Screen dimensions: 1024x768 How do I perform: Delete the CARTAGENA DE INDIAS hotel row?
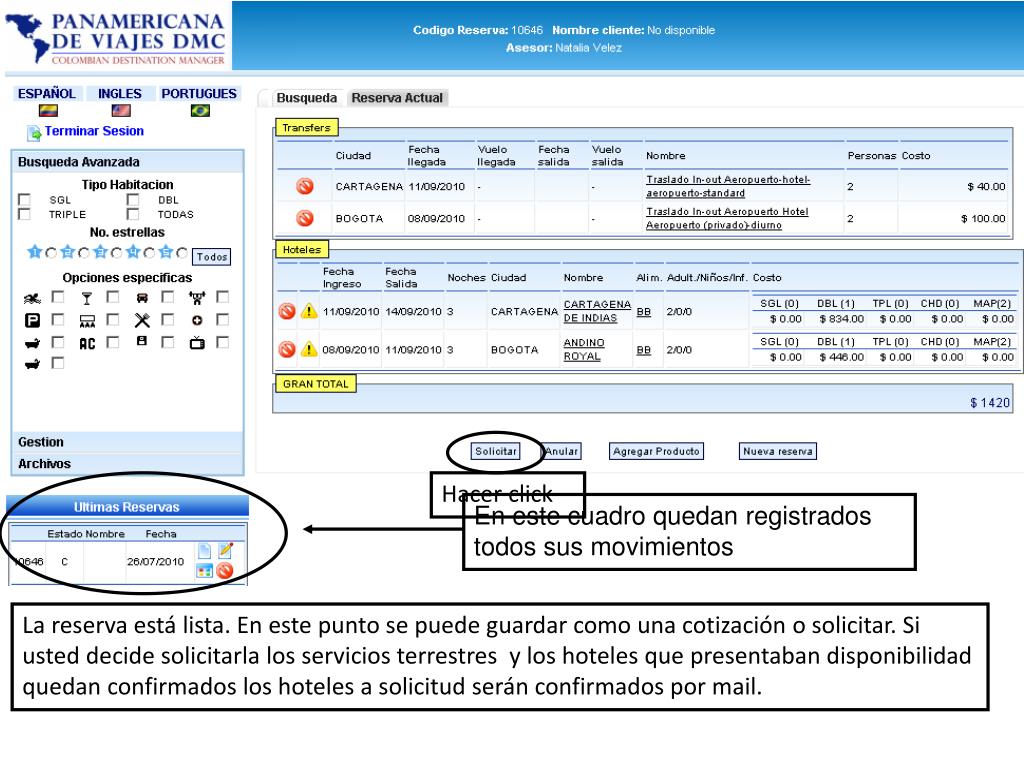coord(287,311)
